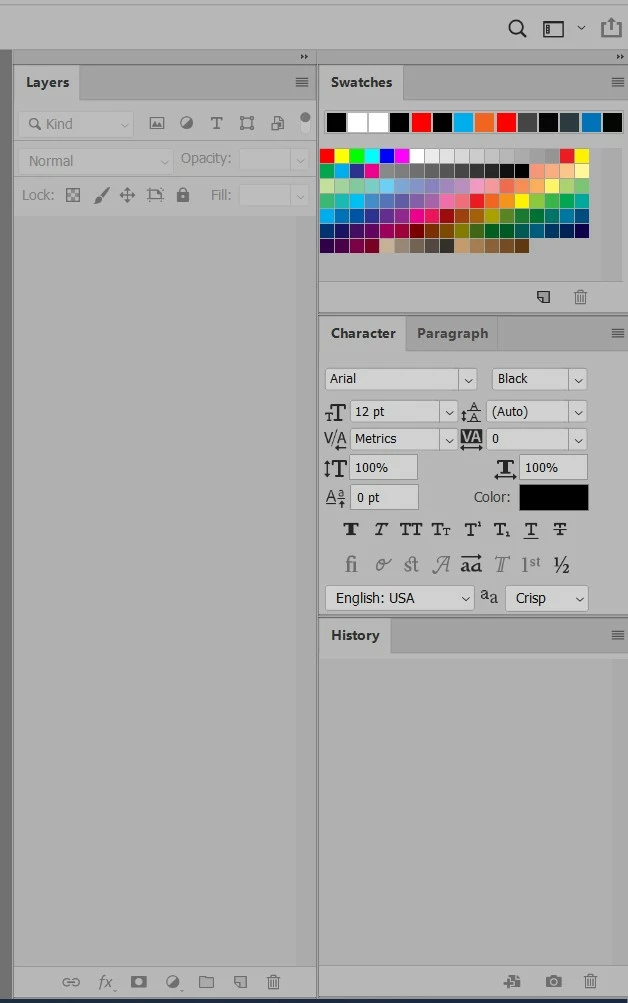The width and height of the screenshot is (628, 1003).
Task: Lock image pixels brush icon
Action: click(101, 195)
